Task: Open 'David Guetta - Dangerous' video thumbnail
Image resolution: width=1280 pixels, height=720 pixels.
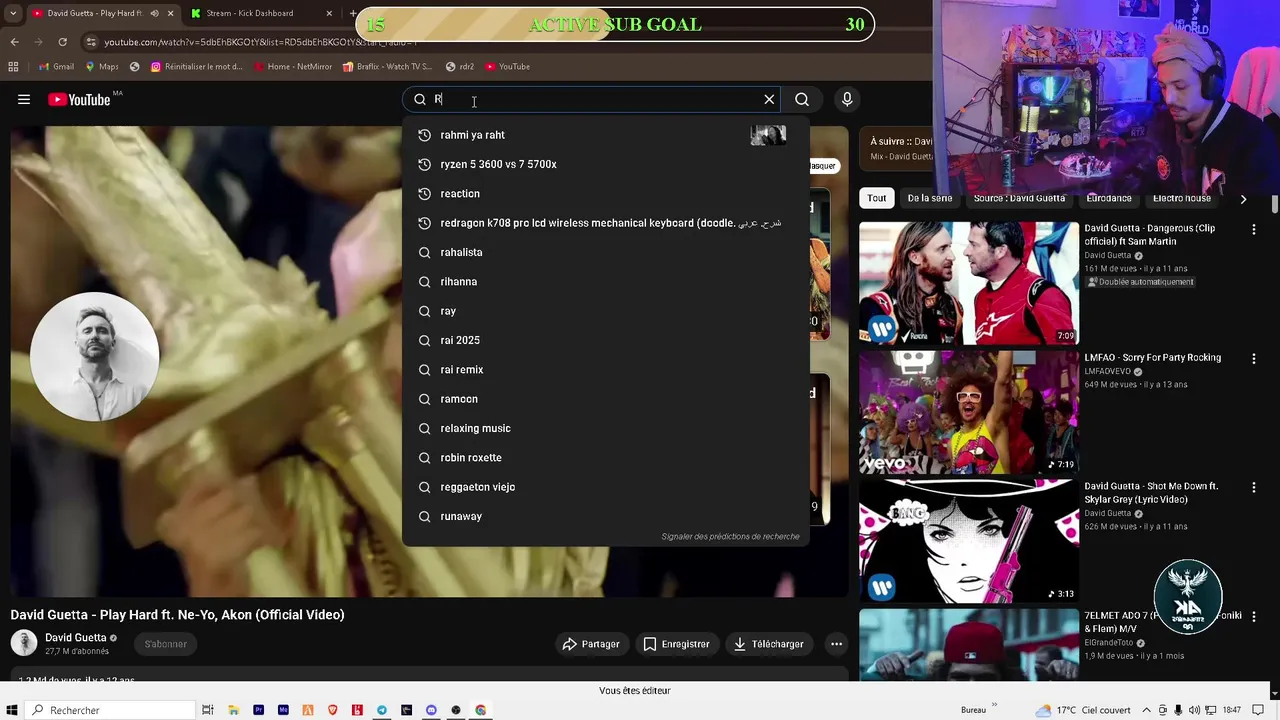Action: tap(968, 283)
